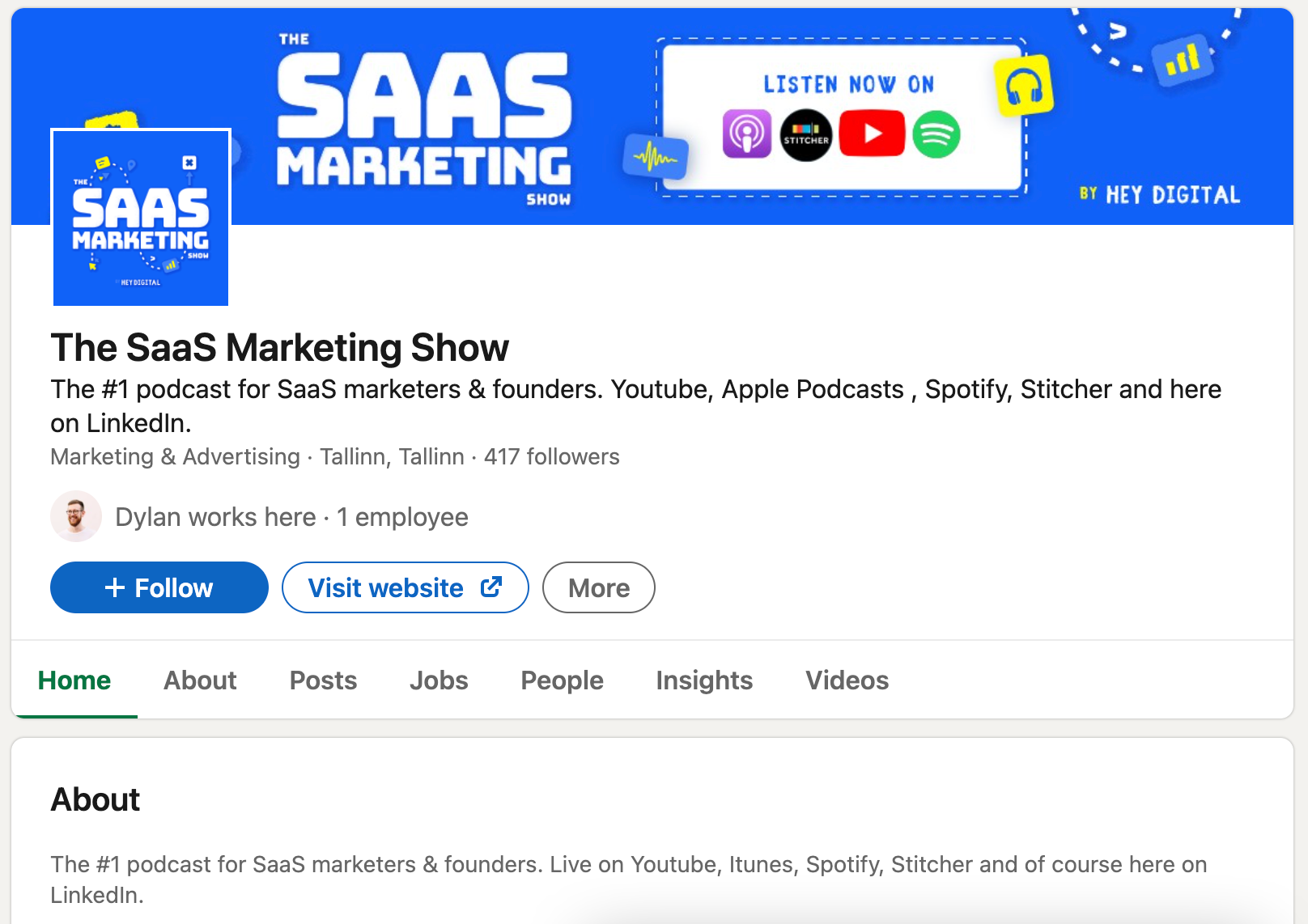
Task: Click the page title "The SaaS Marketing Show"
Action: click(280, 348)
